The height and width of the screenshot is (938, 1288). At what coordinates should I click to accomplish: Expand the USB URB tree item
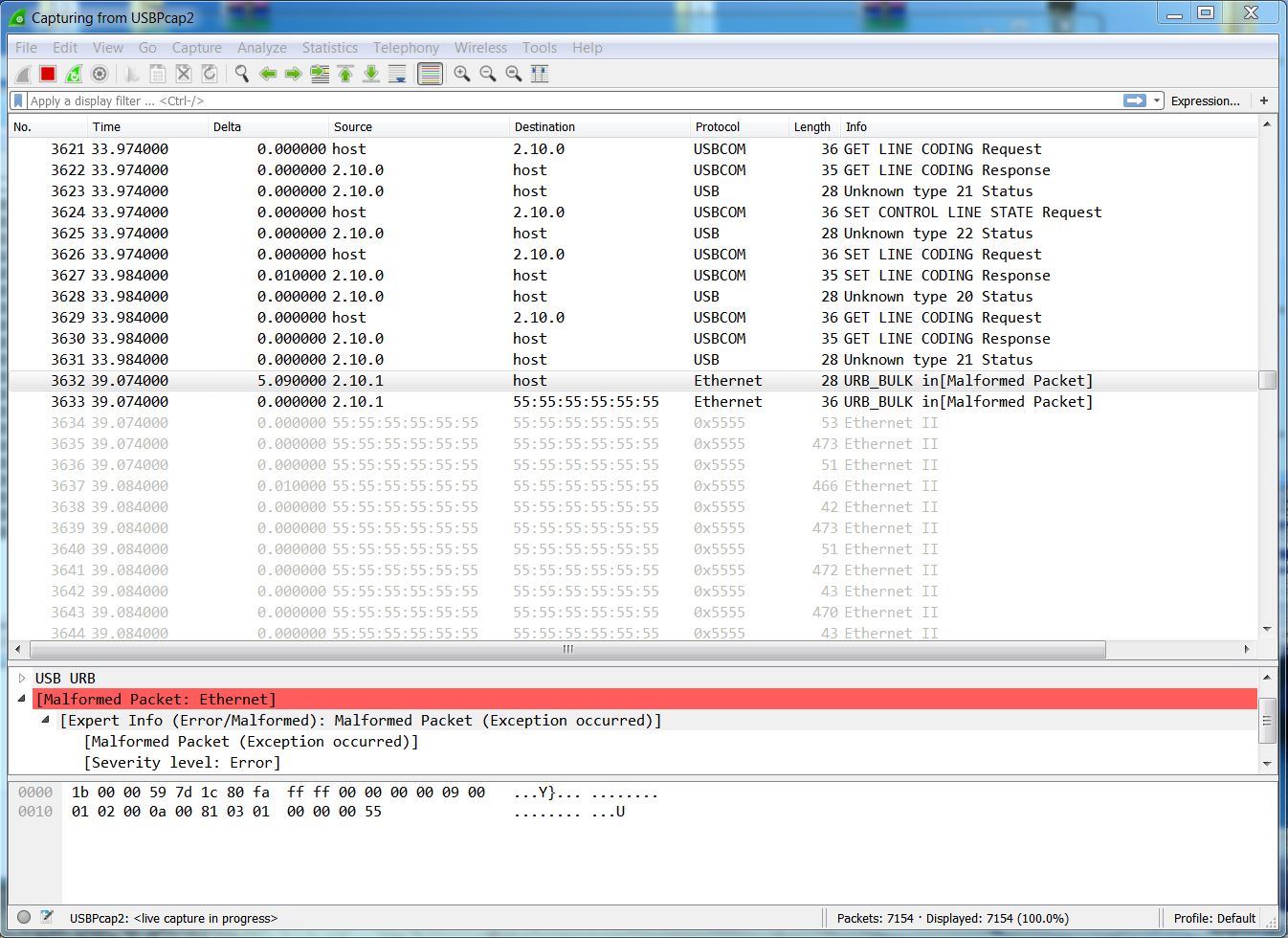pyautogui.click(x=23, y=678)
